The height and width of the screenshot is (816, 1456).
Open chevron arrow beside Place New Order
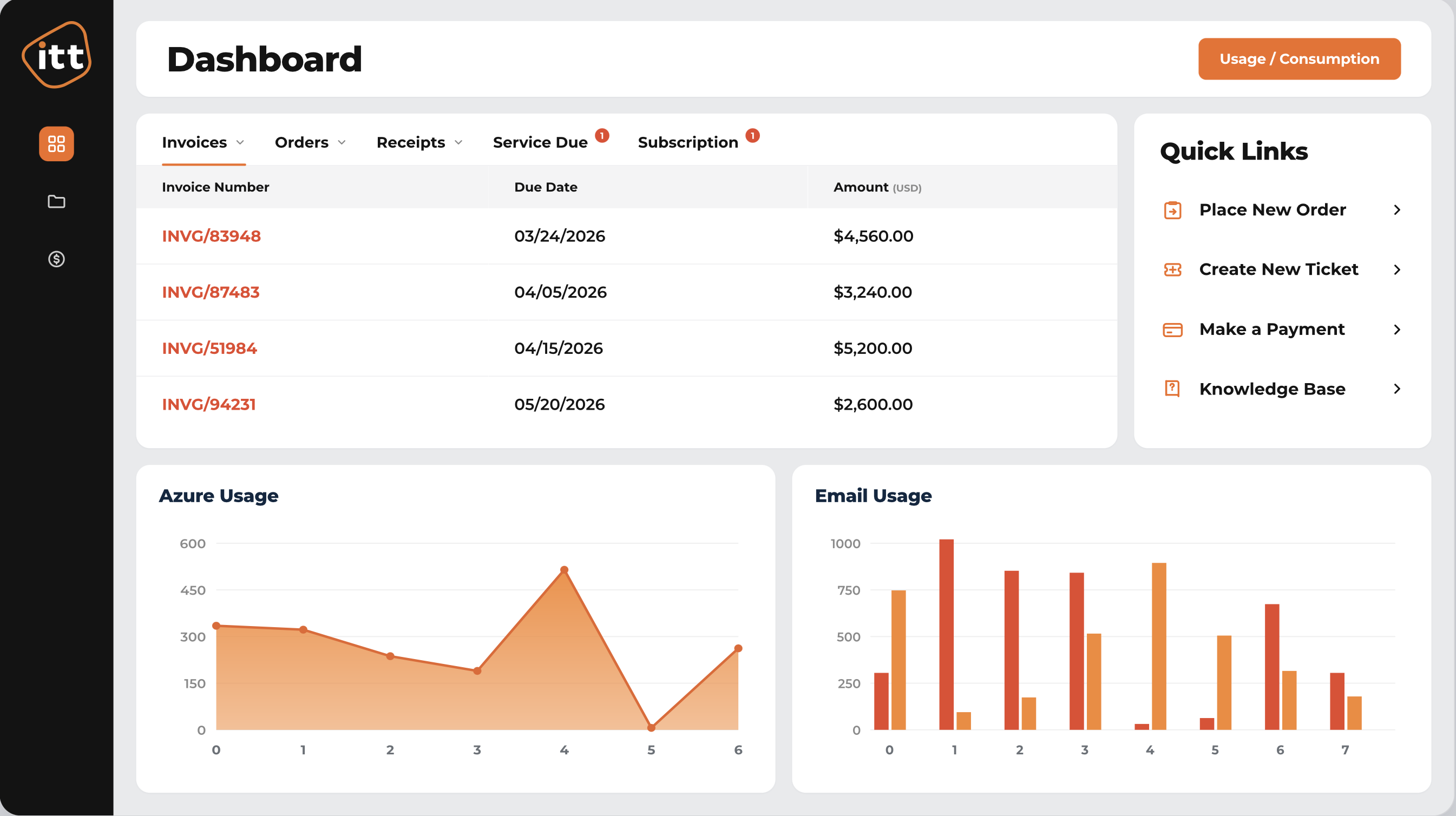1397,209
